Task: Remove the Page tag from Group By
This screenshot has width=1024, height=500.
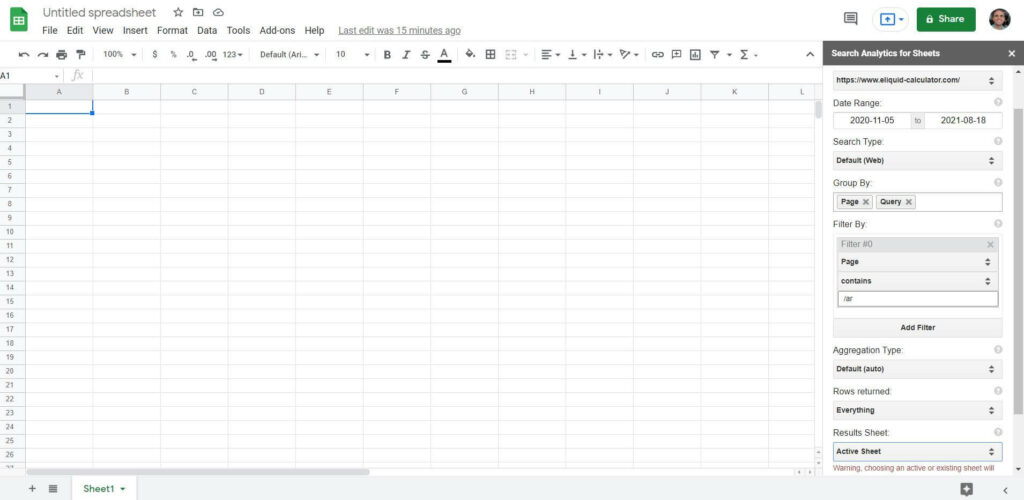Action: click(x=866, y=202)
